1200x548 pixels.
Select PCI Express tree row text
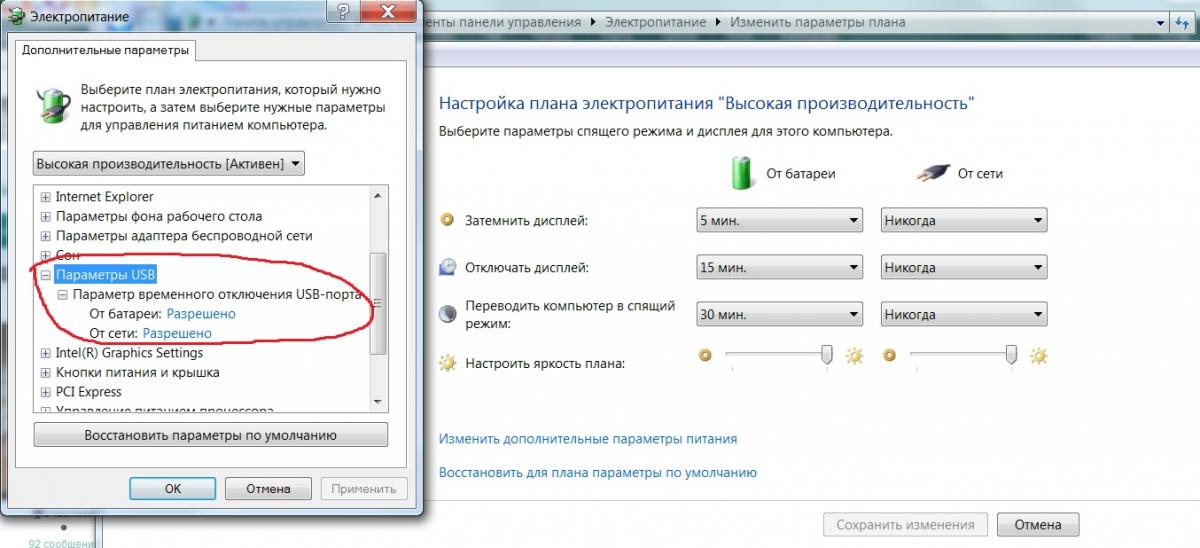click(88, 392)
